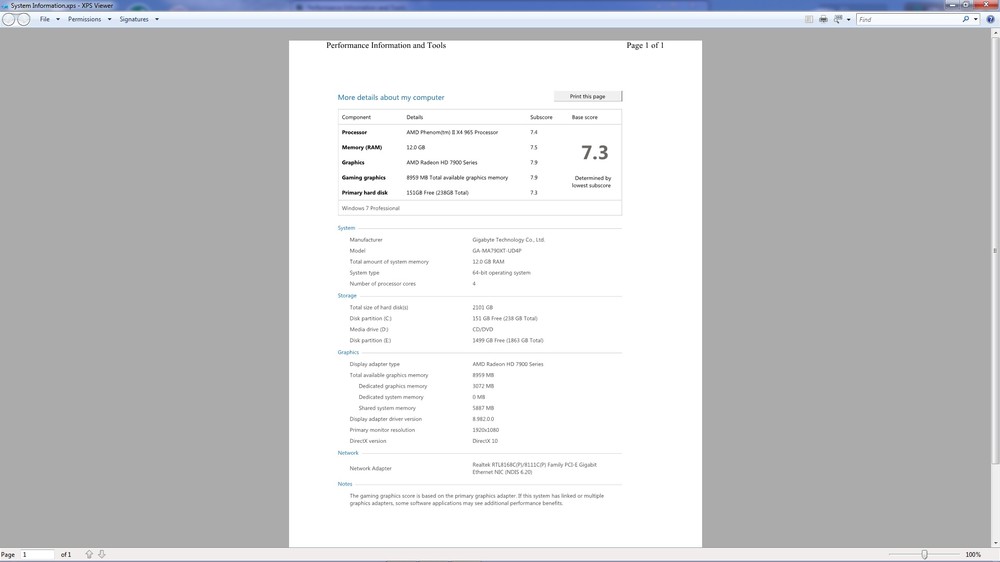Viewport: 1000px width, 562px height.
Task: Click the XPS Viewer title bar app icon
Action: click(5, 5)
